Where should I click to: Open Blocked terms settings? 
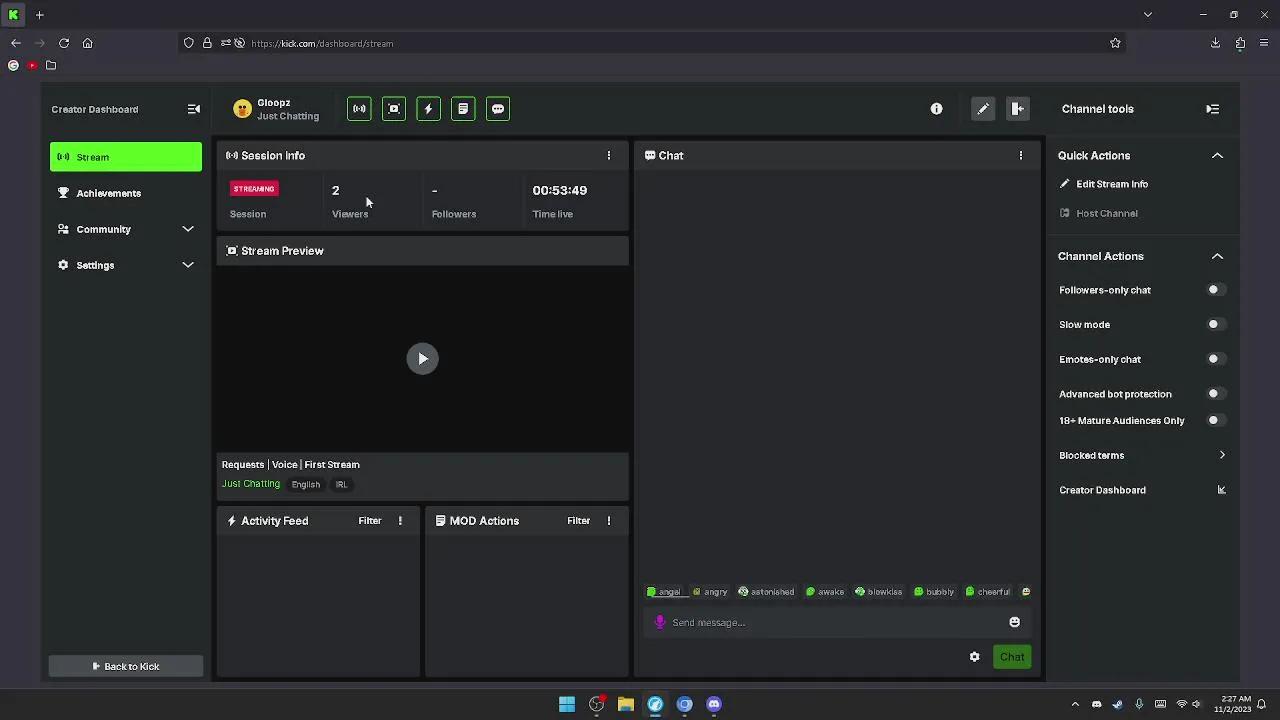click(1141, 455)
